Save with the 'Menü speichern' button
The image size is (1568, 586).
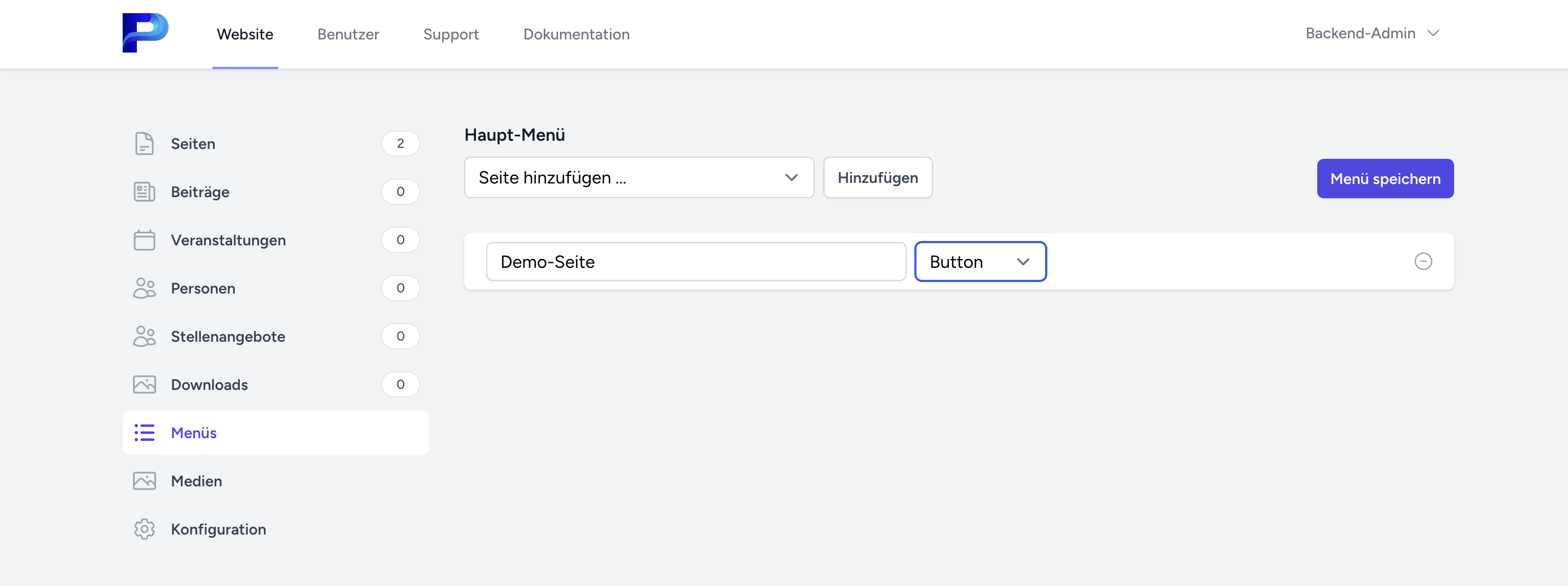click(1385, 179)
